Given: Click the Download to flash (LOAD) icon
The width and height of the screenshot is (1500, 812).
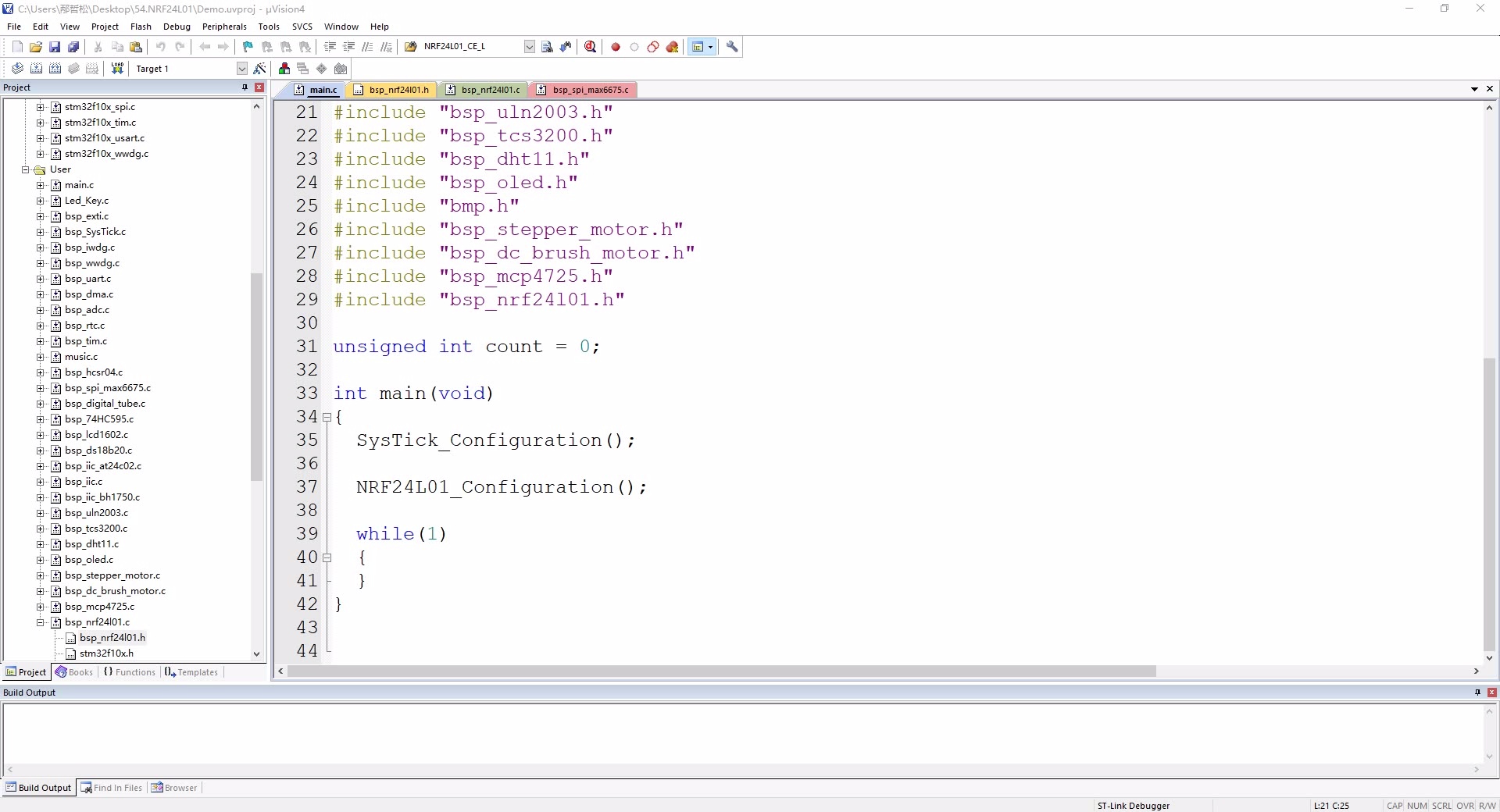Looking at the screenshot, I should [117, 69].
